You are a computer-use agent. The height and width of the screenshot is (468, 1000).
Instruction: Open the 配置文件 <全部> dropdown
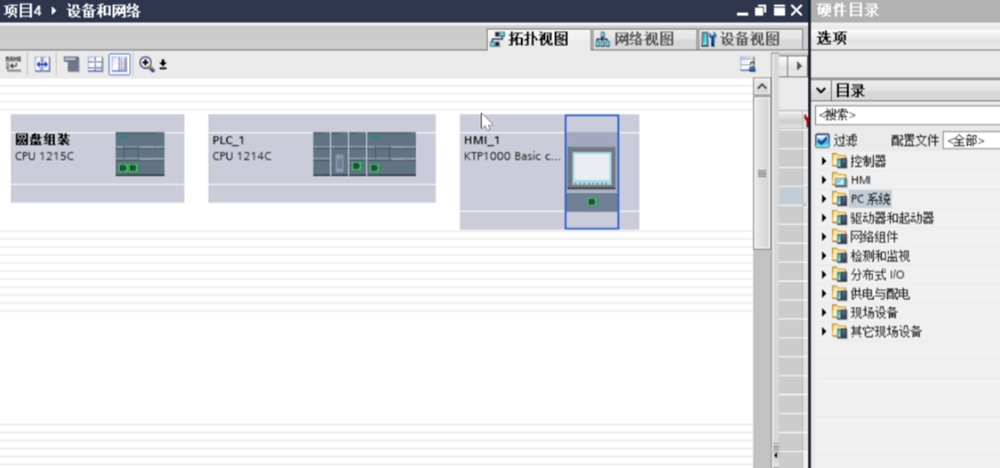click(971, 141)
